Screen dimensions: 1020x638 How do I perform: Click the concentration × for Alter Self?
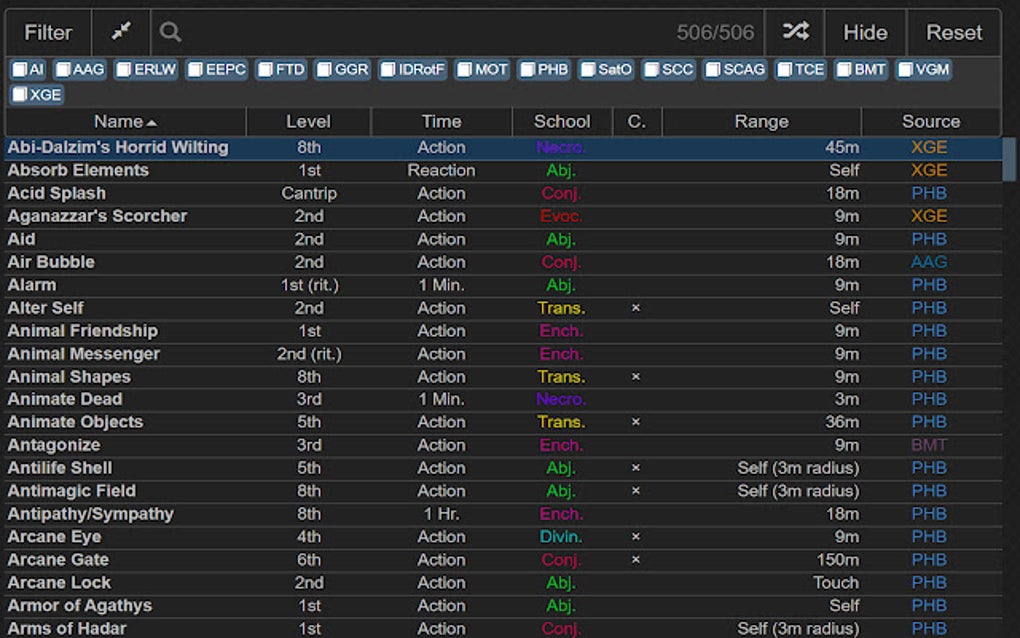coord(636,308)
